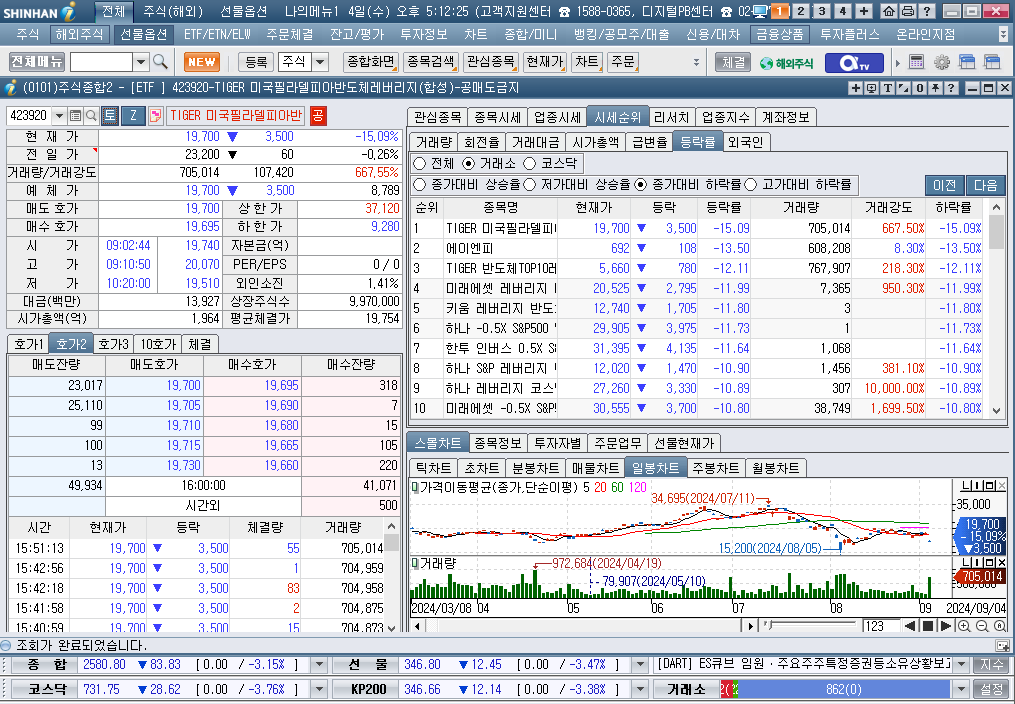
Task: Expand the 코스닥 ticker dropdown
Action: coord(319,689)
